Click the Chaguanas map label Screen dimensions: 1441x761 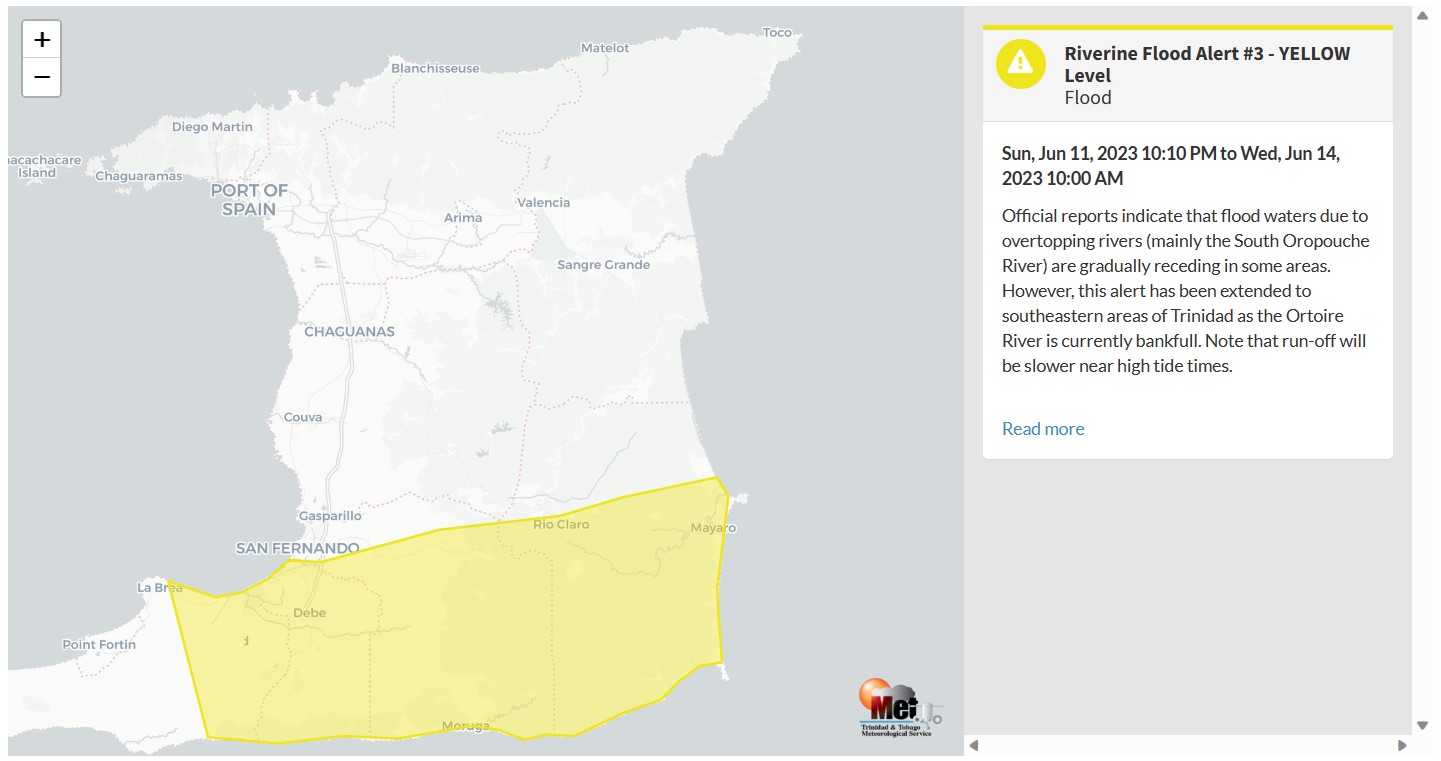(349, 331)
